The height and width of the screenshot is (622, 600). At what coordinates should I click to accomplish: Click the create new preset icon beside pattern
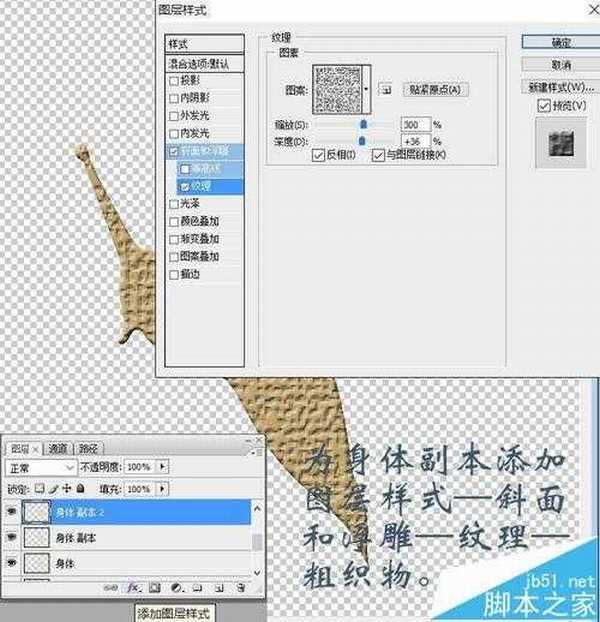coord(385,89)
